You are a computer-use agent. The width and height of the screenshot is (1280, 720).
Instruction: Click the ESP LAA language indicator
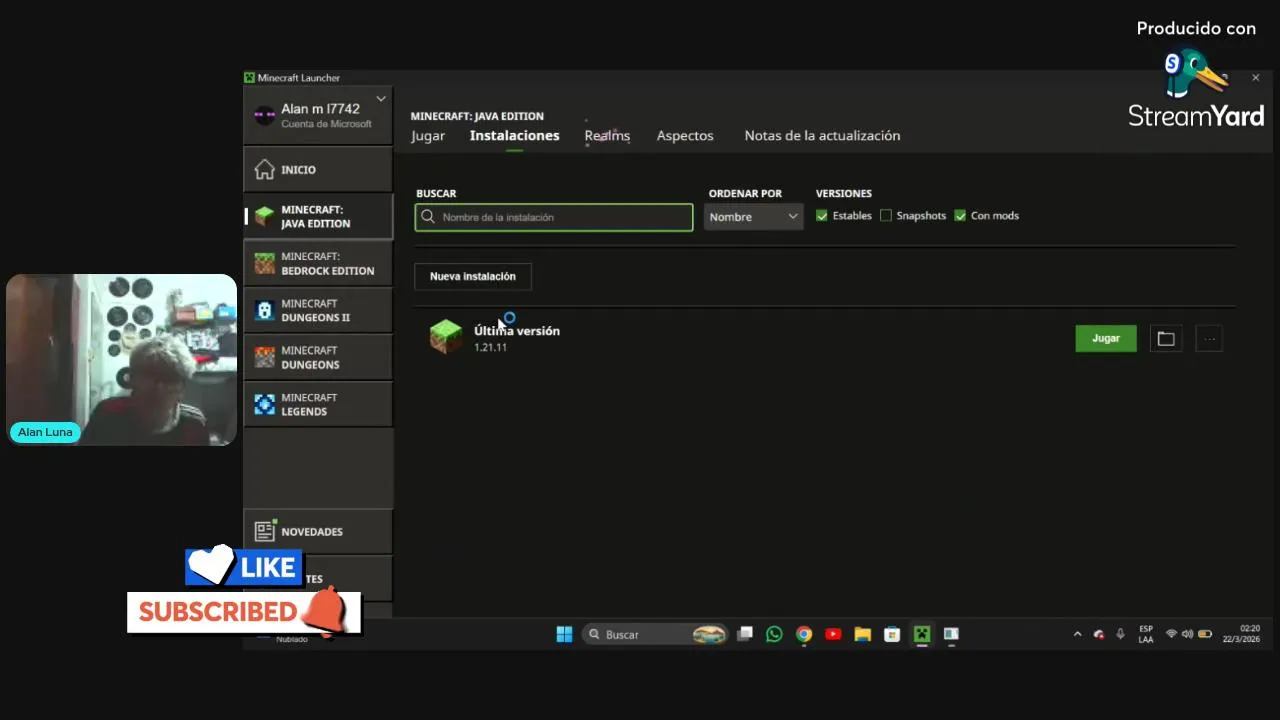[1146, 634]
